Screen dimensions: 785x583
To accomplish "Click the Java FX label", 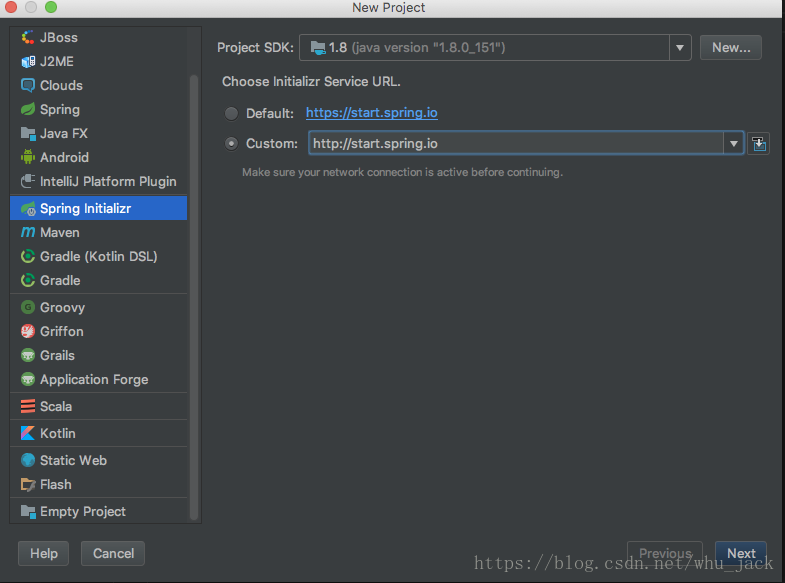I will click(64, 133).
